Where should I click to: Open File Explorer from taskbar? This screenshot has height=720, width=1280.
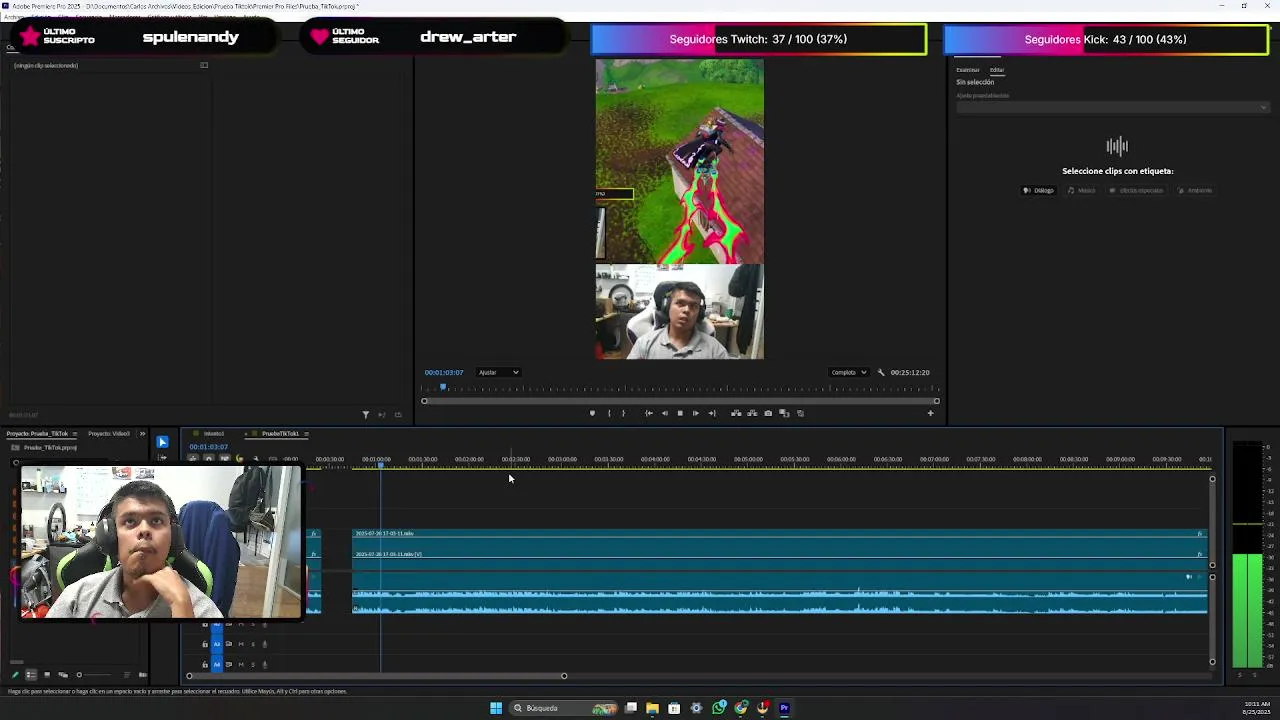[x=652, y=708]
